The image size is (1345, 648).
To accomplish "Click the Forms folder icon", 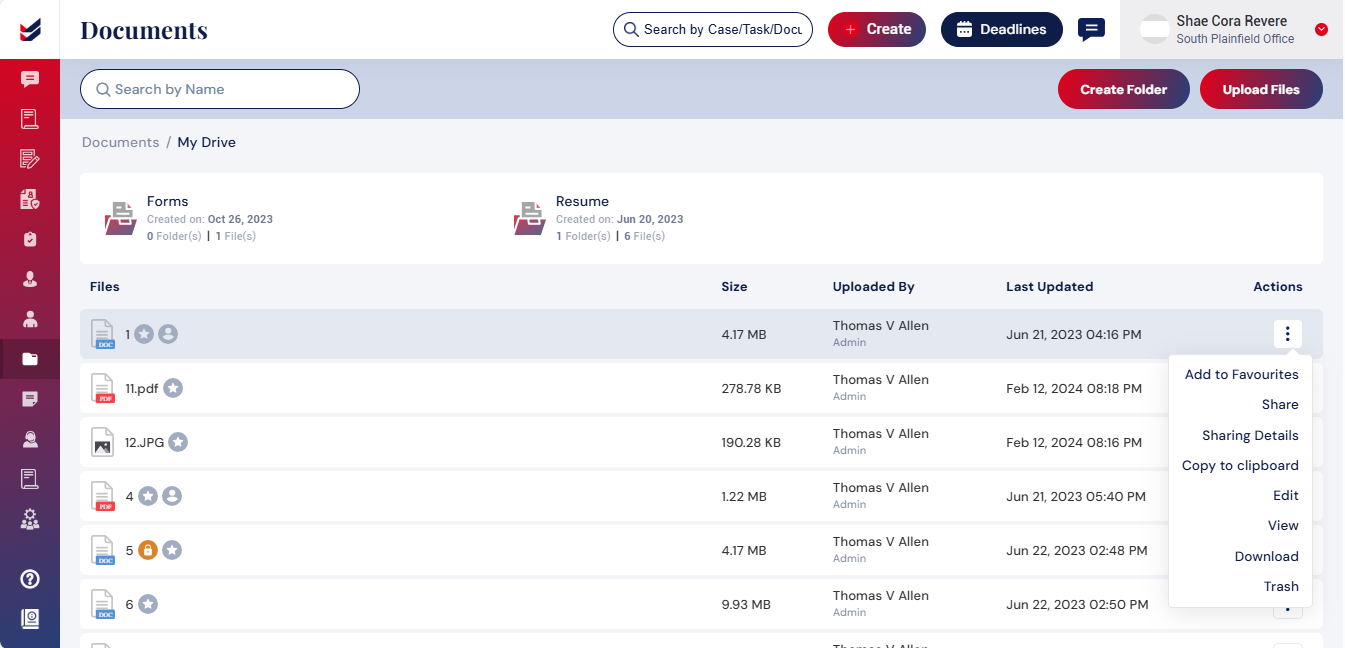I will [x=121, y=217].
